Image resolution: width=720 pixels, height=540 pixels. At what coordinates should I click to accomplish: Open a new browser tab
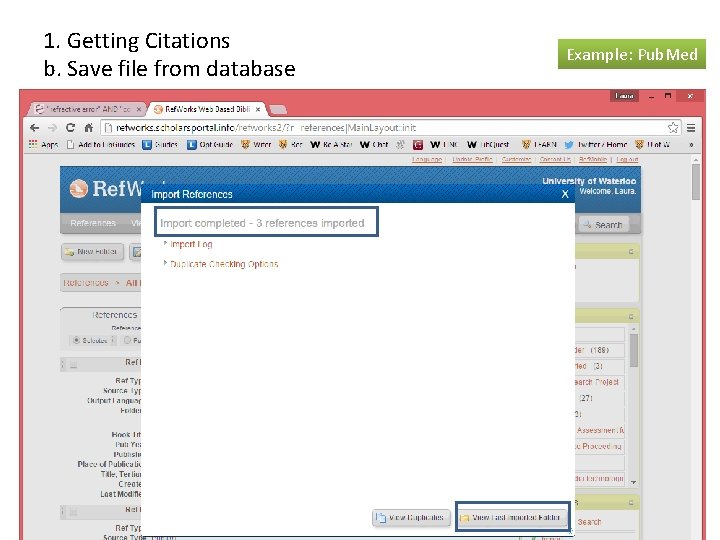[278, 109]
